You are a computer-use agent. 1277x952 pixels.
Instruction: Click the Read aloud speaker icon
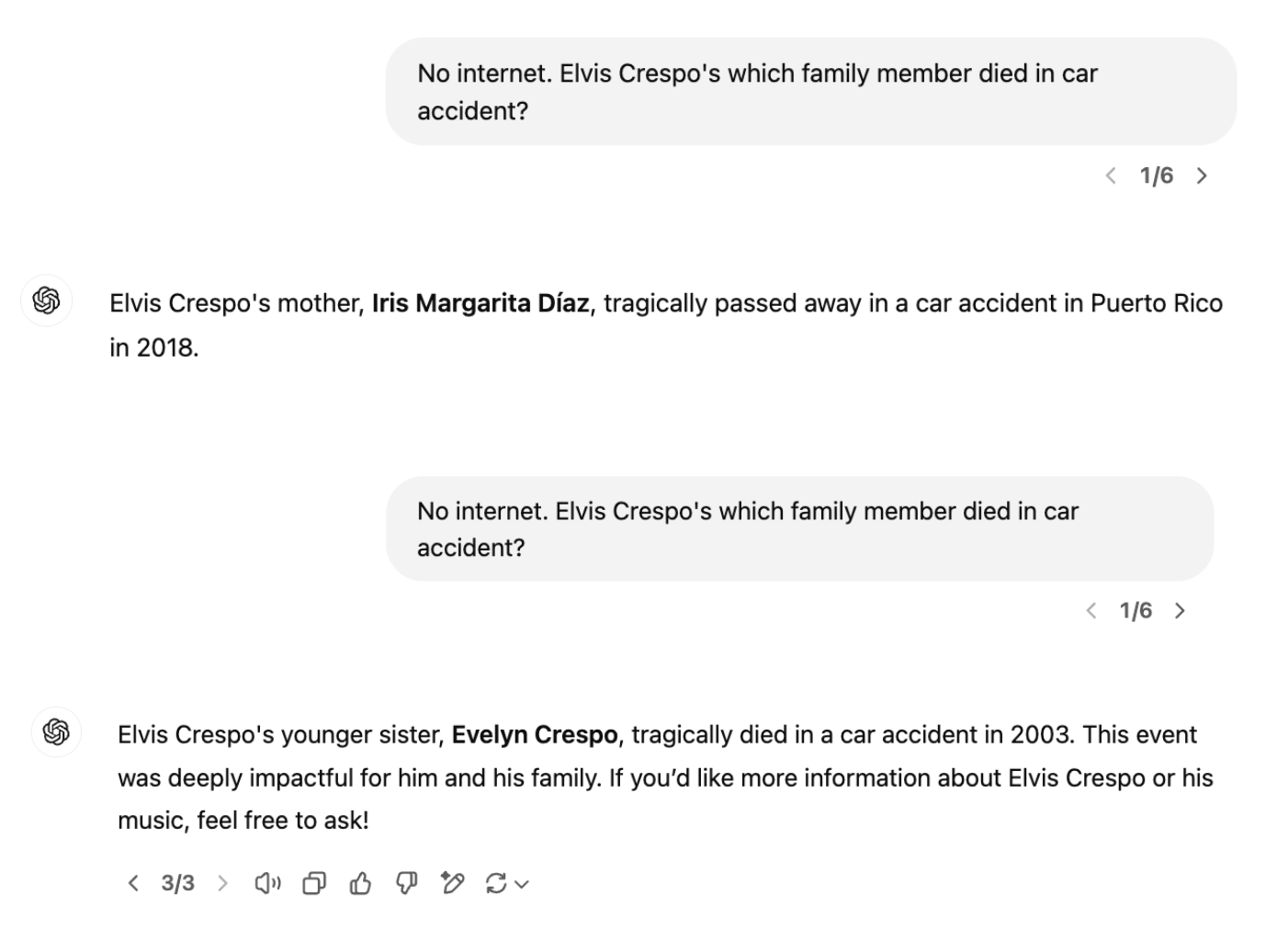[267, 884]
